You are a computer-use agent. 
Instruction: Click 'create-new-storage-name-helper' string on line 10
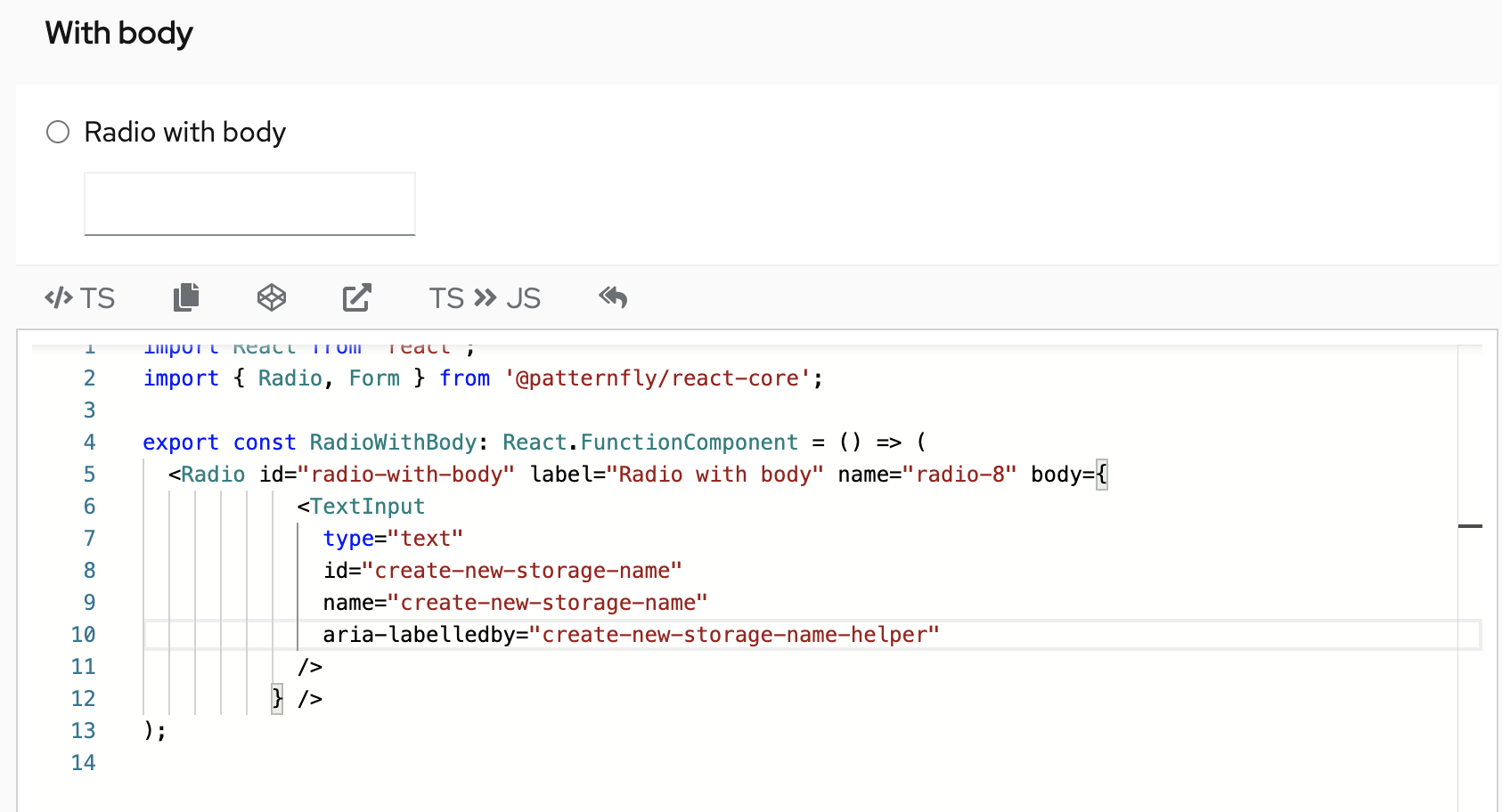point(735,635)
